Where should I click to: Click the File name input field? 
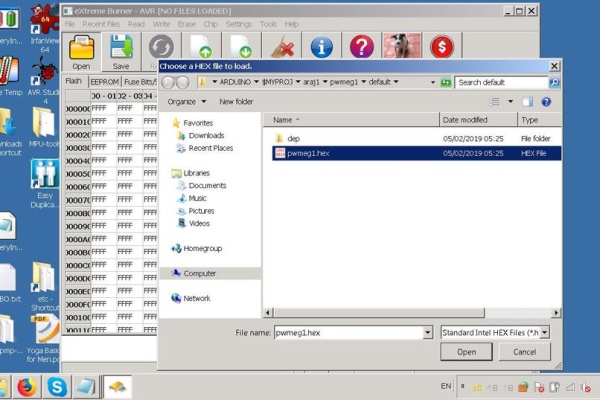click(x=349, y=332)
